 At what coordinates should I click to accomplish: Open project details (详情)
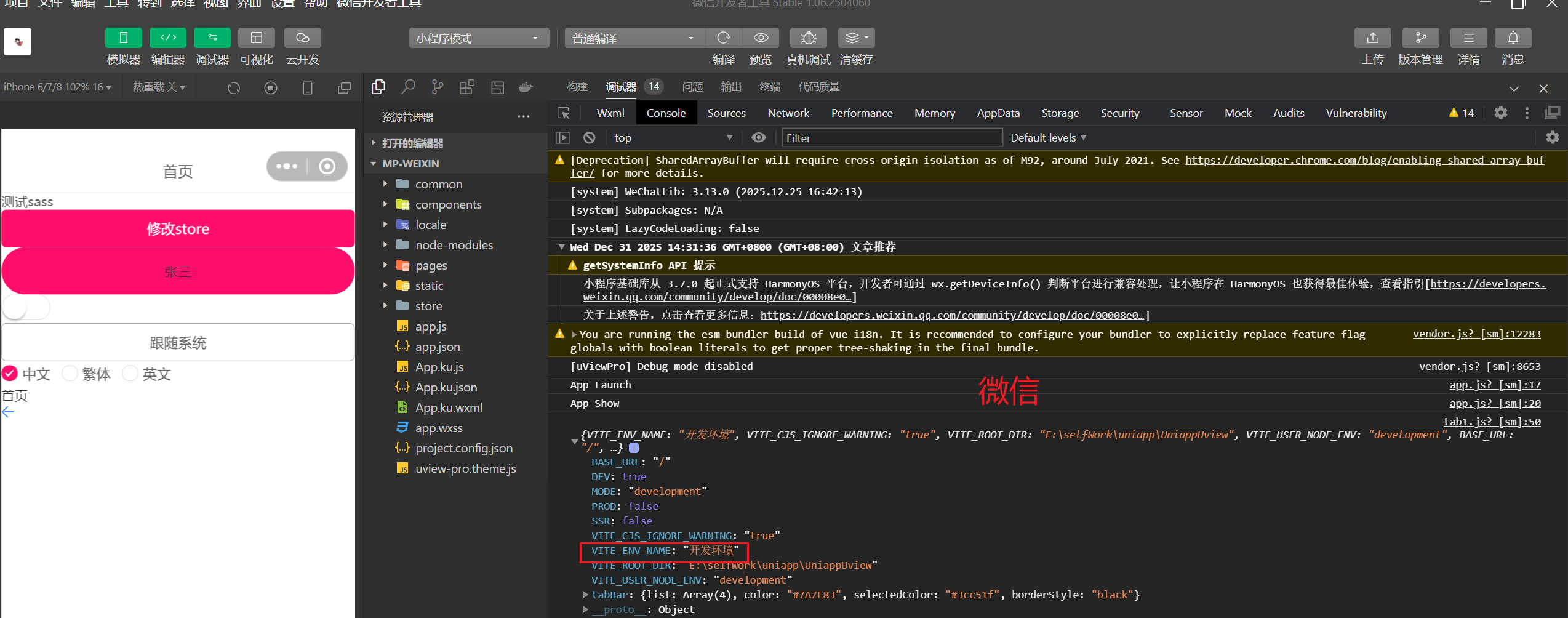pyautogui.click(x=1468, y=38)
